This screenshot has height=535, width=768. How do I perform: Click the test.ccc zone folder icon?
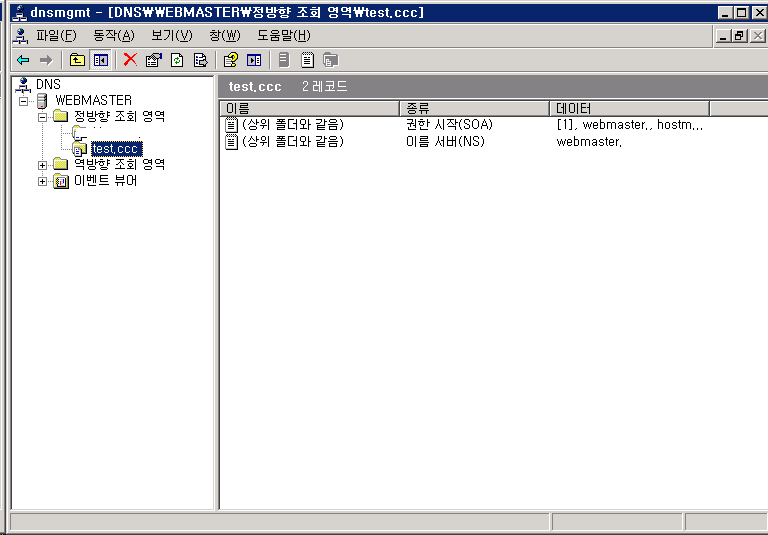pos(79,148)
